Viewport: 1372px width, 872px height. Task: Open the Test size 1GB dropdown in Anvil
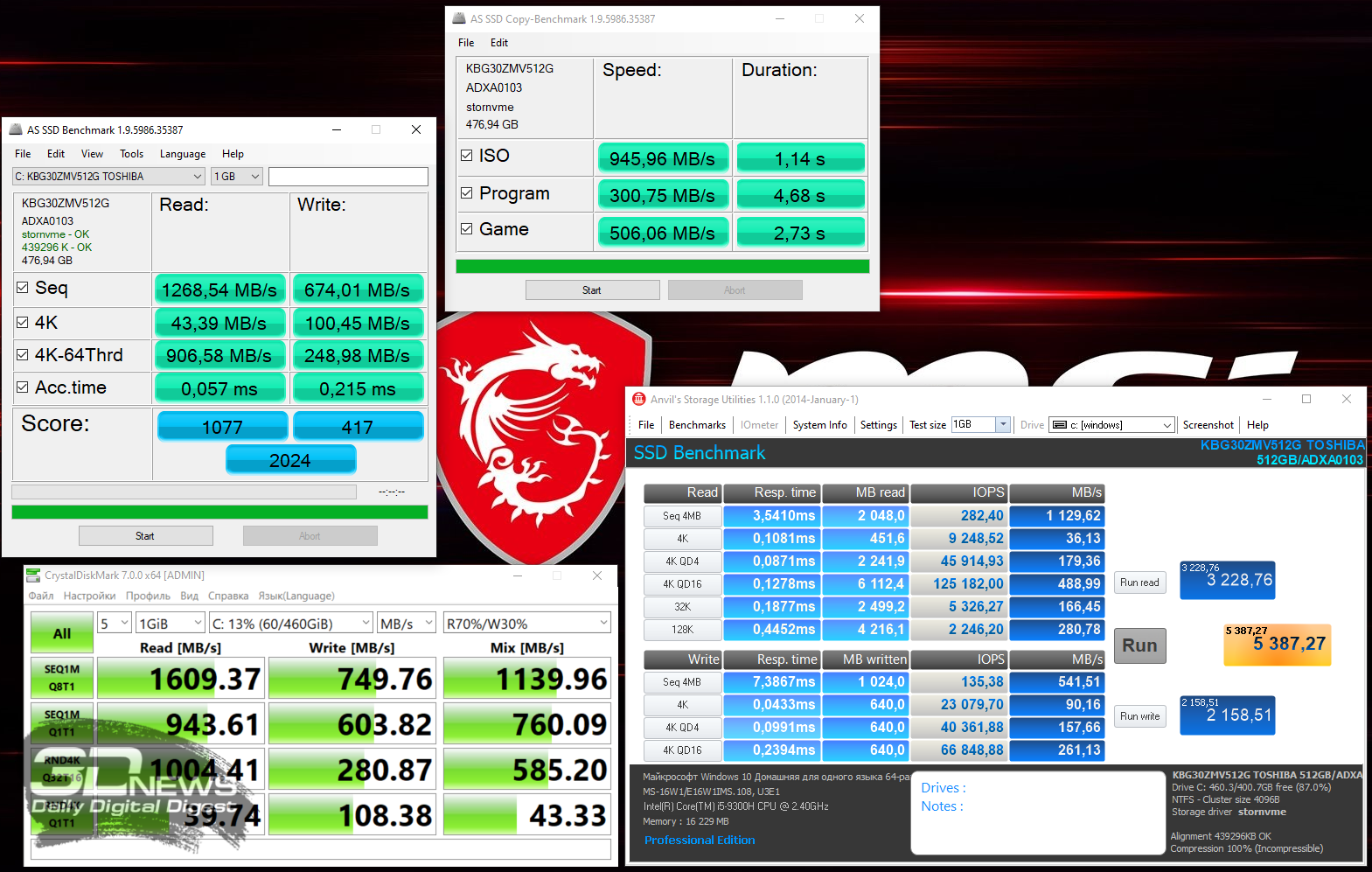click(x=980, y=424)
